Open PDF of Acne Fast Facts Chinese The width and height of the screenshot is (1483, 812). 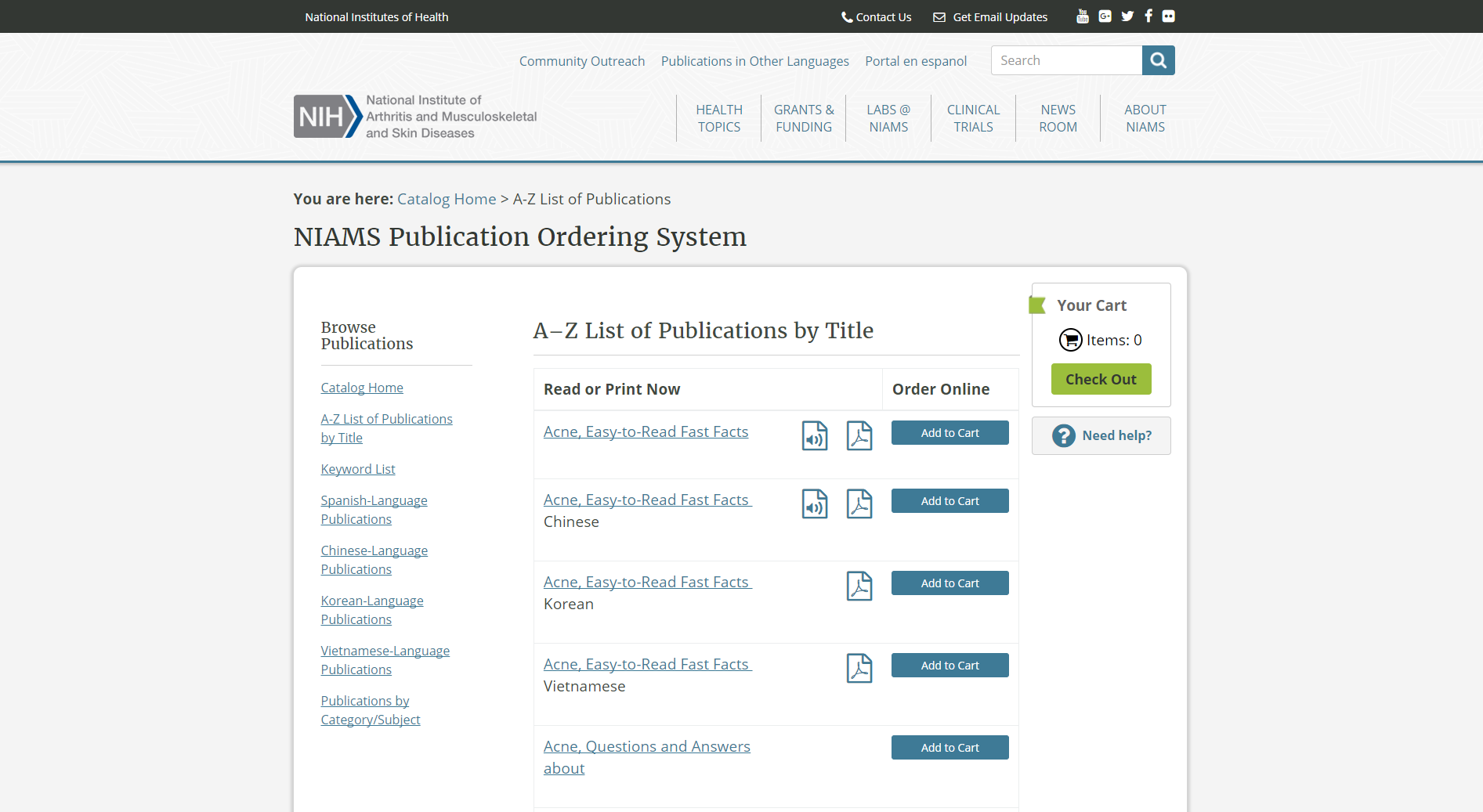(859, 504)
